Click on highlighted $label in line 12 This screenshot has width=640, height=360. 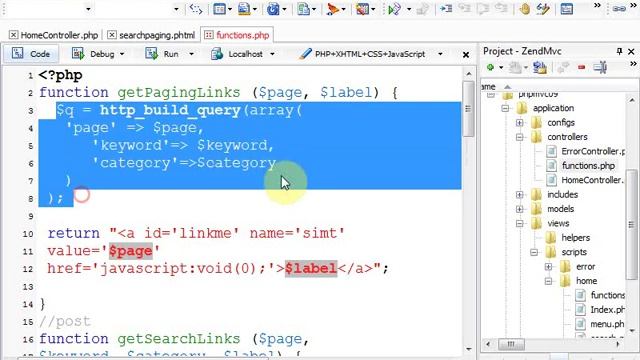[311, 269]
